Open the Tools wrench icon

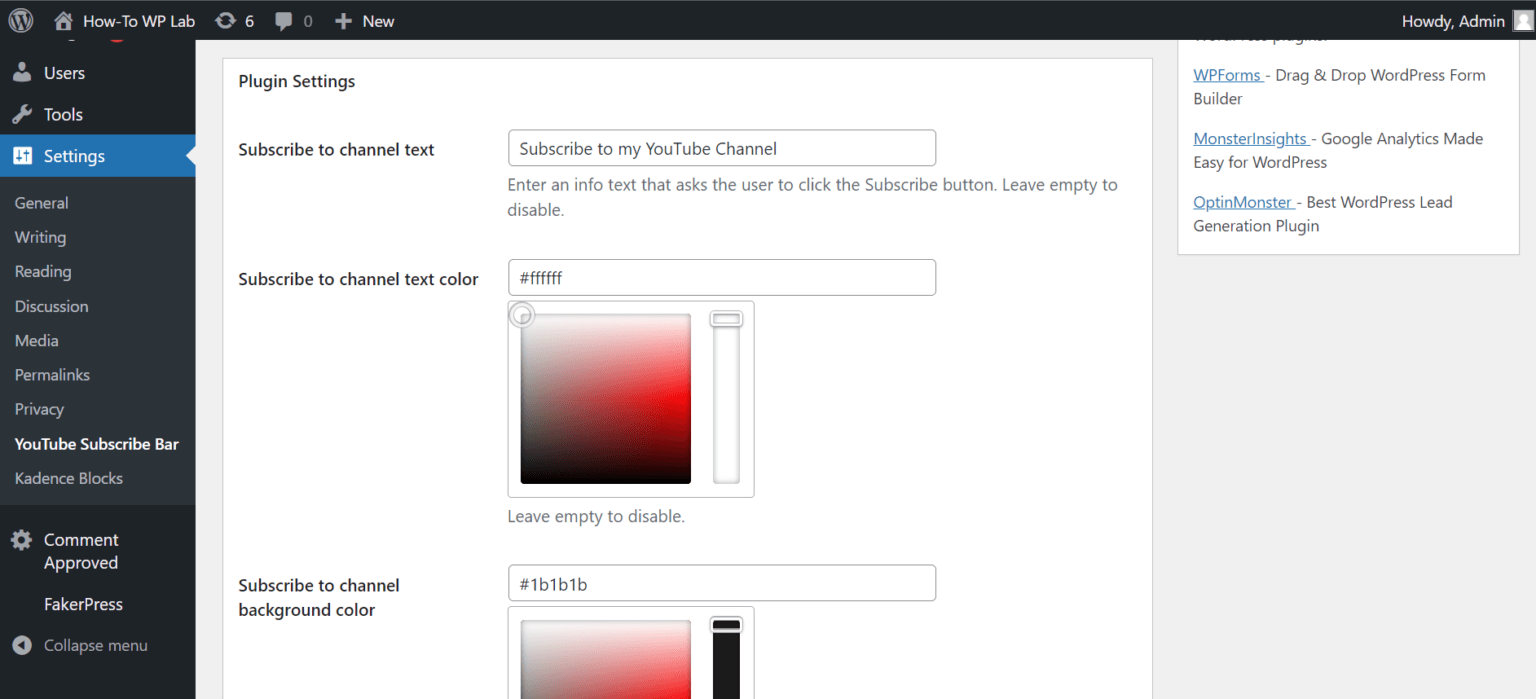point(22,114)
